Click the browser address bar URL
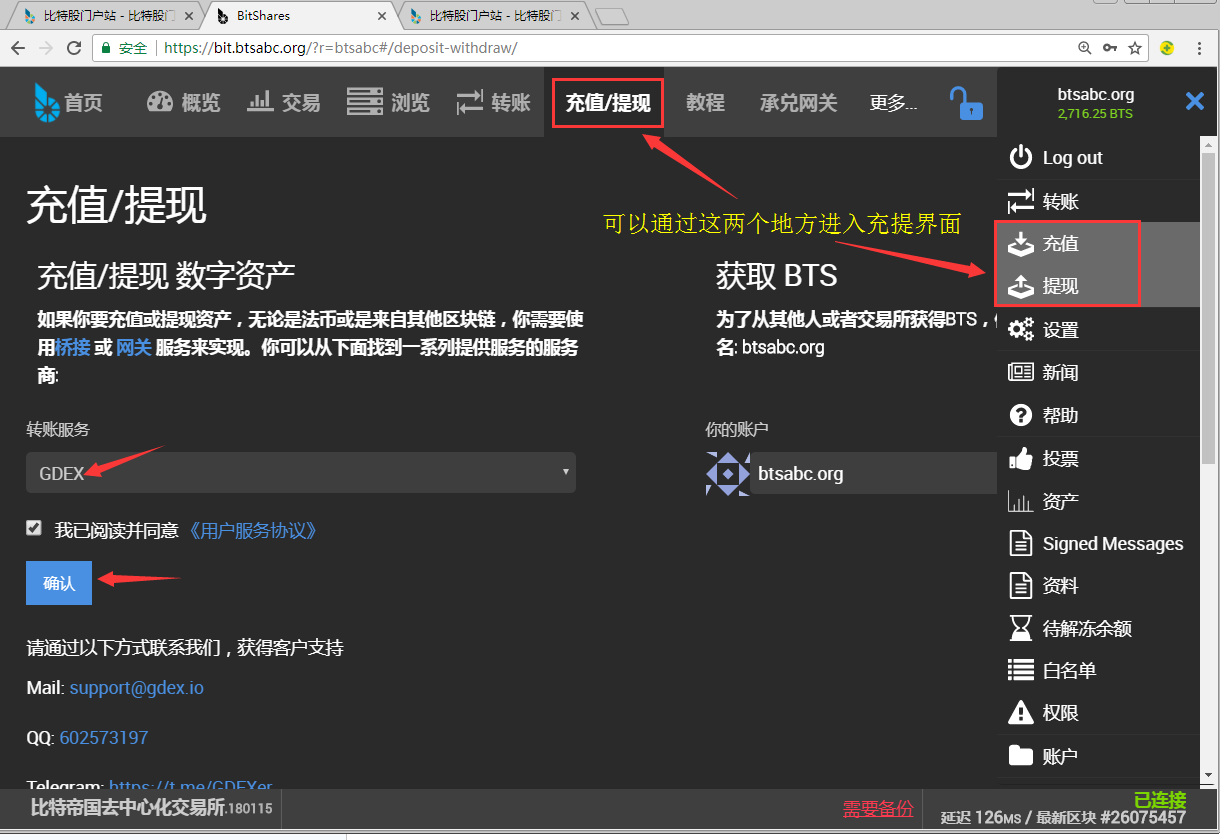 (x=341, y=48)
